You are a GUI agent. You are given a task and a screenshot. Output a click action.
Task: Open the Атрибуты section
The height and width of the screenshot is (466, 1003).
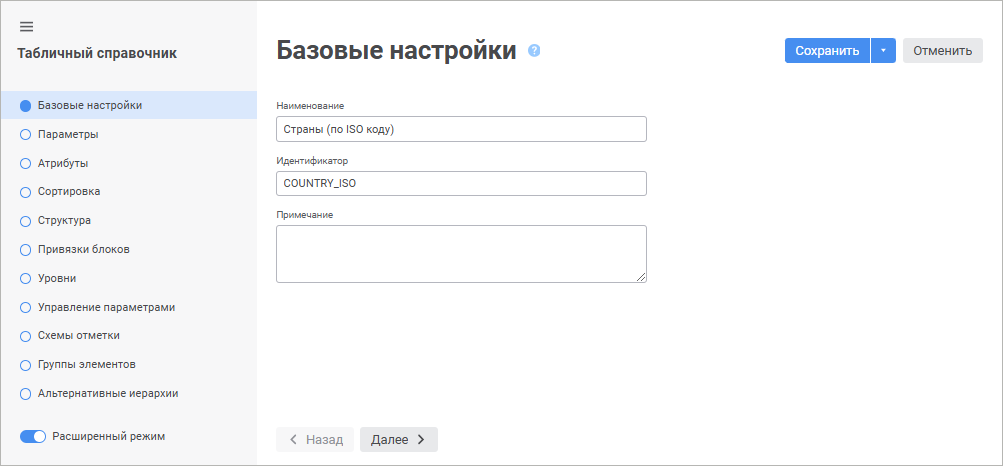click(x=63, y=163)
